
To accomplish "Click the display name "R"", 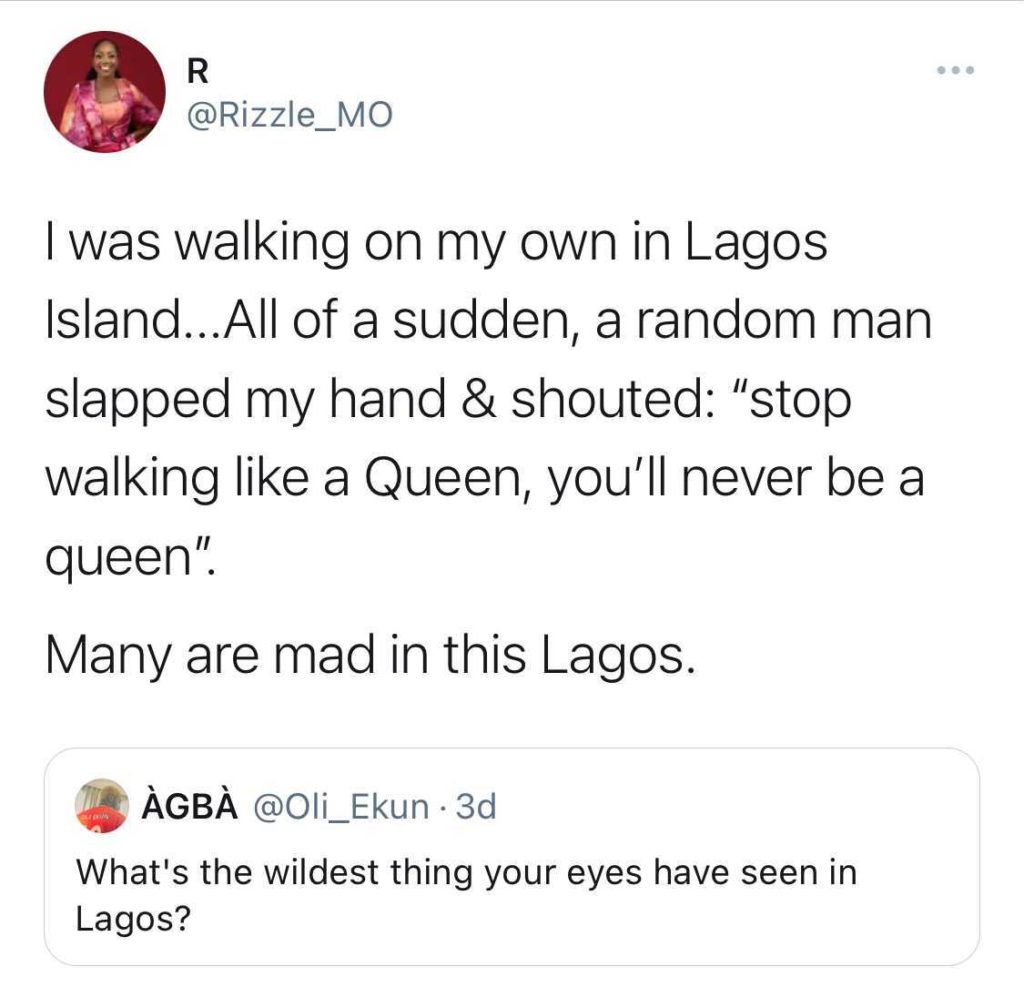I will click(x=197, y=73).
